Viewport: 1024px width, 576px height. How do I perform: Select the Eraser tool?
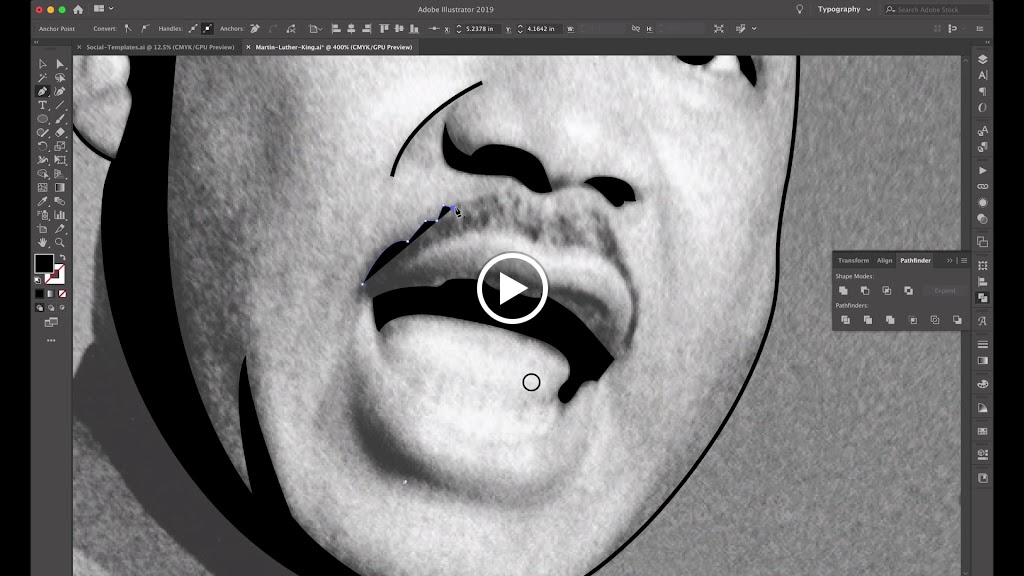coord(60,133)
